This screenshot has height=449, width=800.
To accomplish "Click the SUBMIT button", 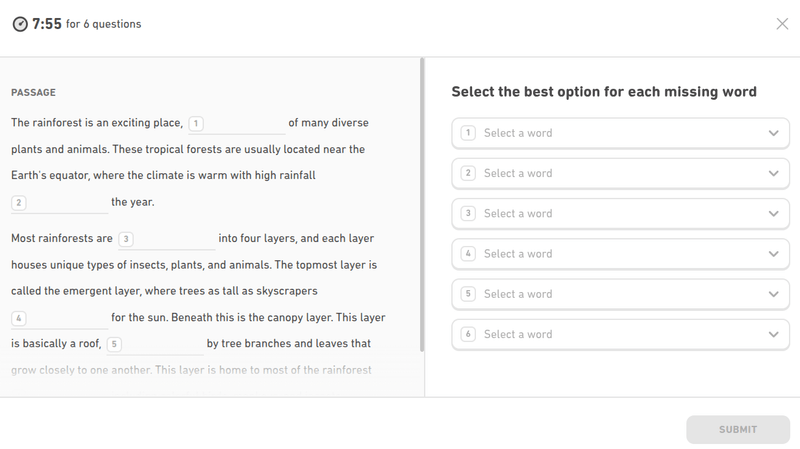I will pyautogui.click(x=738, y=430).
